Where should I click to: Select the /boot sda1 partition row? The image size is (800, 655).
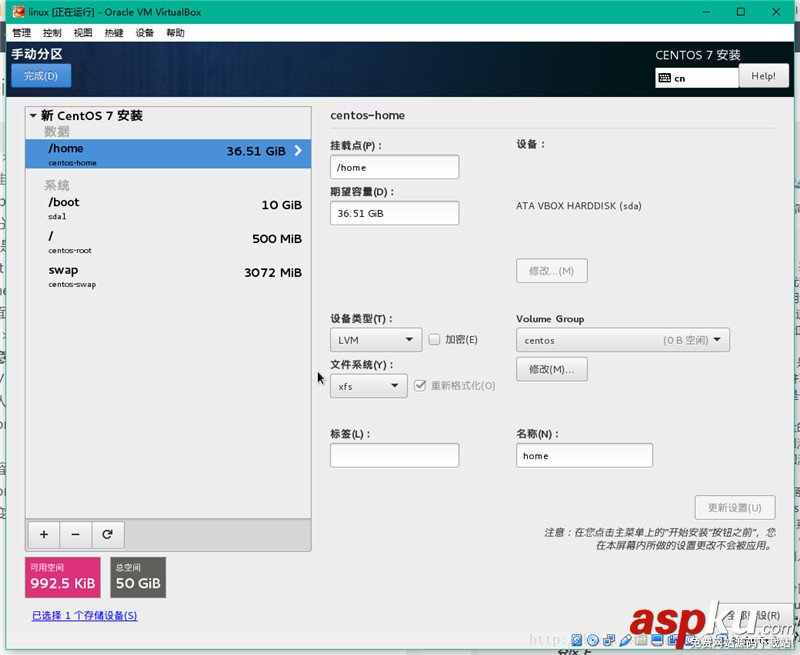(x=168, y=208)
